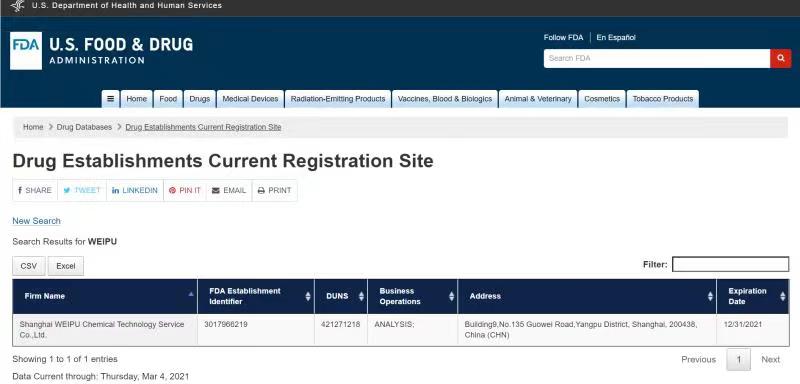The image size is (800, 384).
Task: Send the page via EMAIL
Action: pos(229,190)
